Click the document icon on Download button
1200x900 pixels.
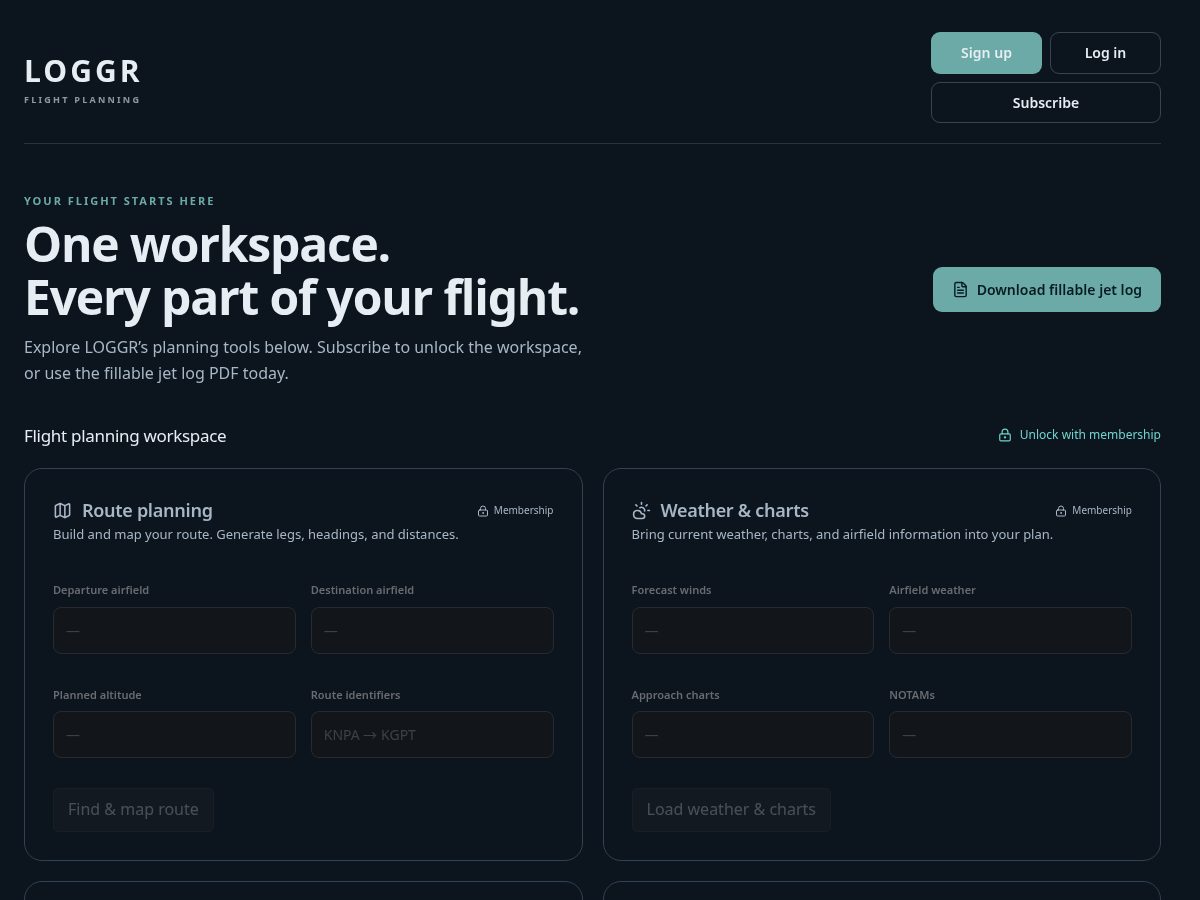click(960, 290)
